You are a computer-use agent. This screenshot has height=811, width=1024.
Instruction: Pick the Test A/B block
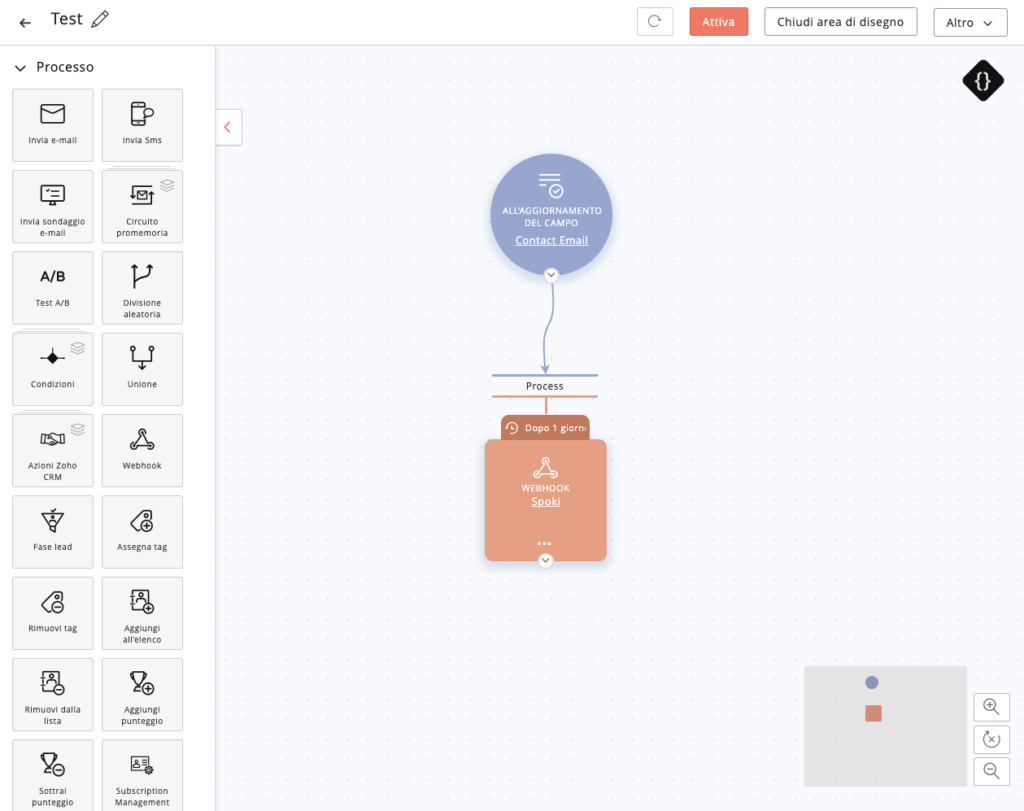52,287
